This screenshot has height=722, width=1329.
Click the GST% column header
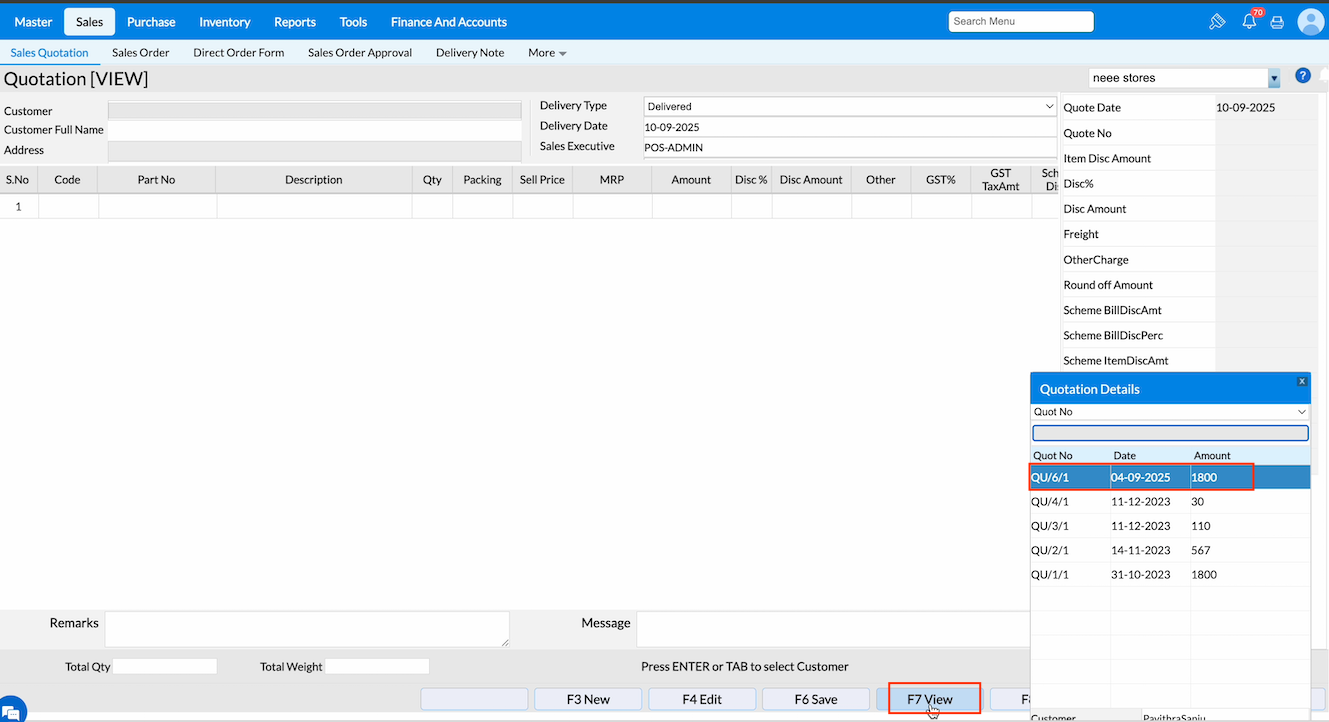click(x=941, y=180)
